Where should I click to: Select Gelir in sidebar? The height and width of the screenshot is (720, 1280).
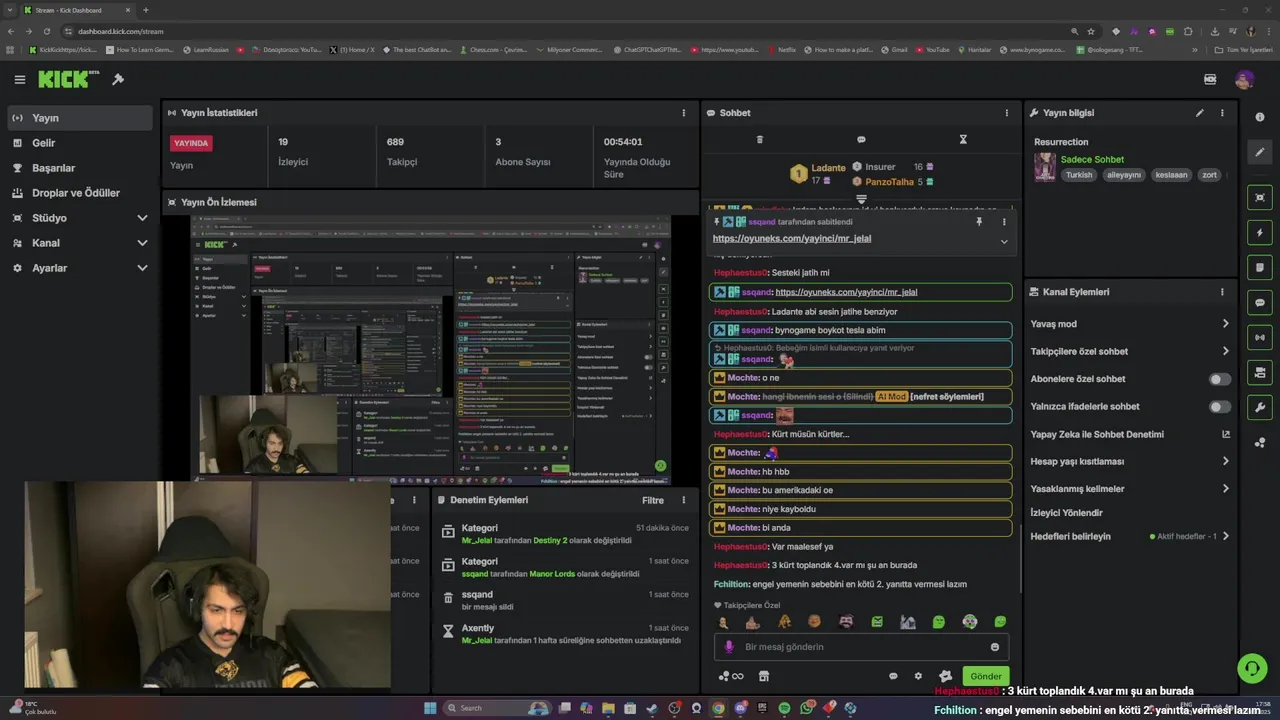pyautogui.click(x=80, y=143)
